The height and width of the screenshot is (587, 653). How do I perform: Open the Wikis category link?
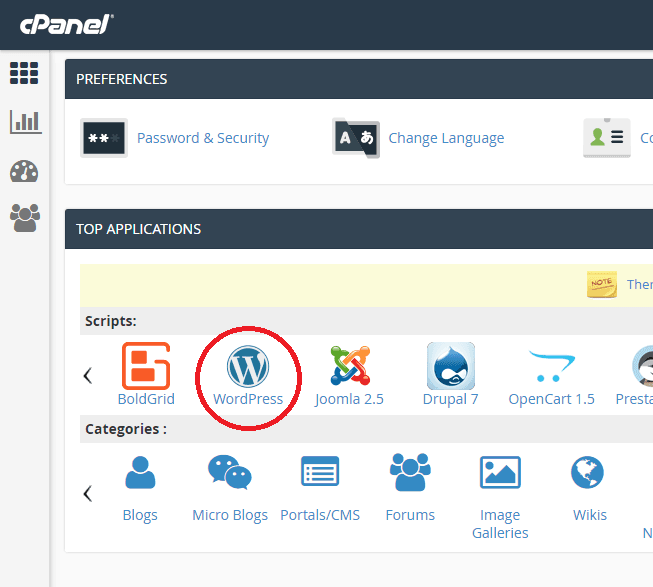tap(590, 515)
